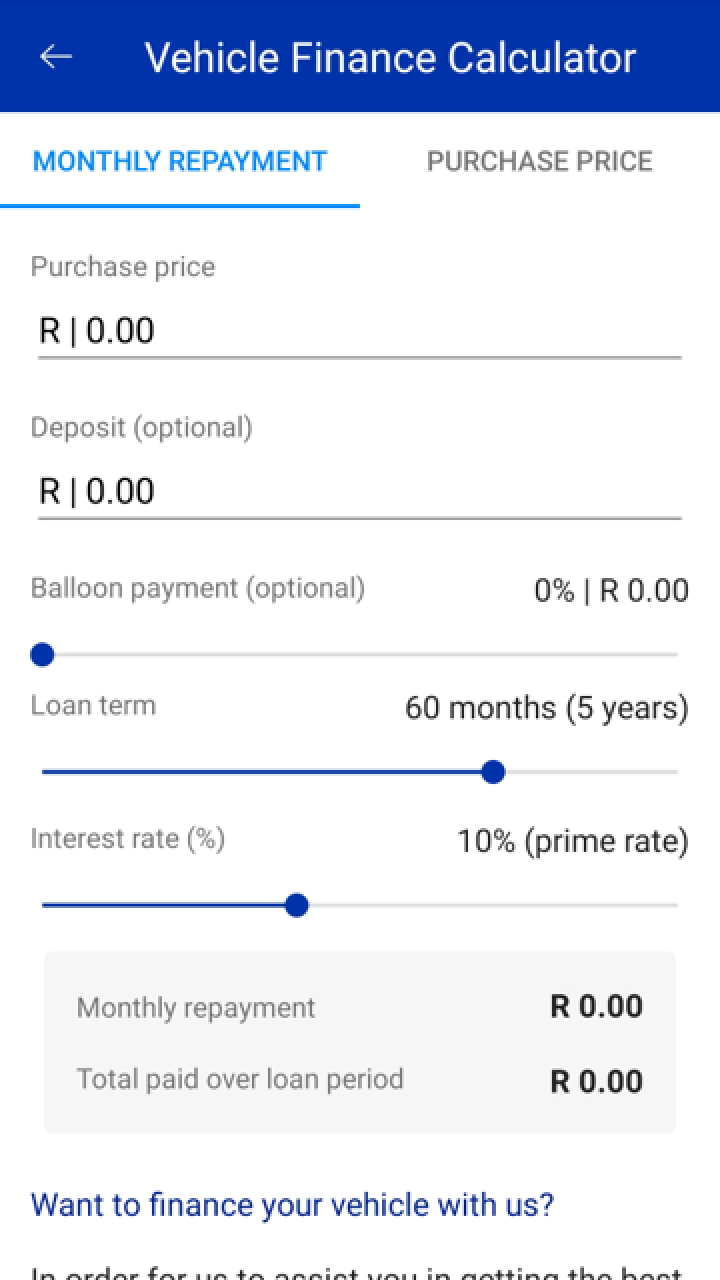This screenshot has width=720, height=1280.
Task: Select the Monthly repayment R 0.00 amount
Action: [x=596, y=1007]
